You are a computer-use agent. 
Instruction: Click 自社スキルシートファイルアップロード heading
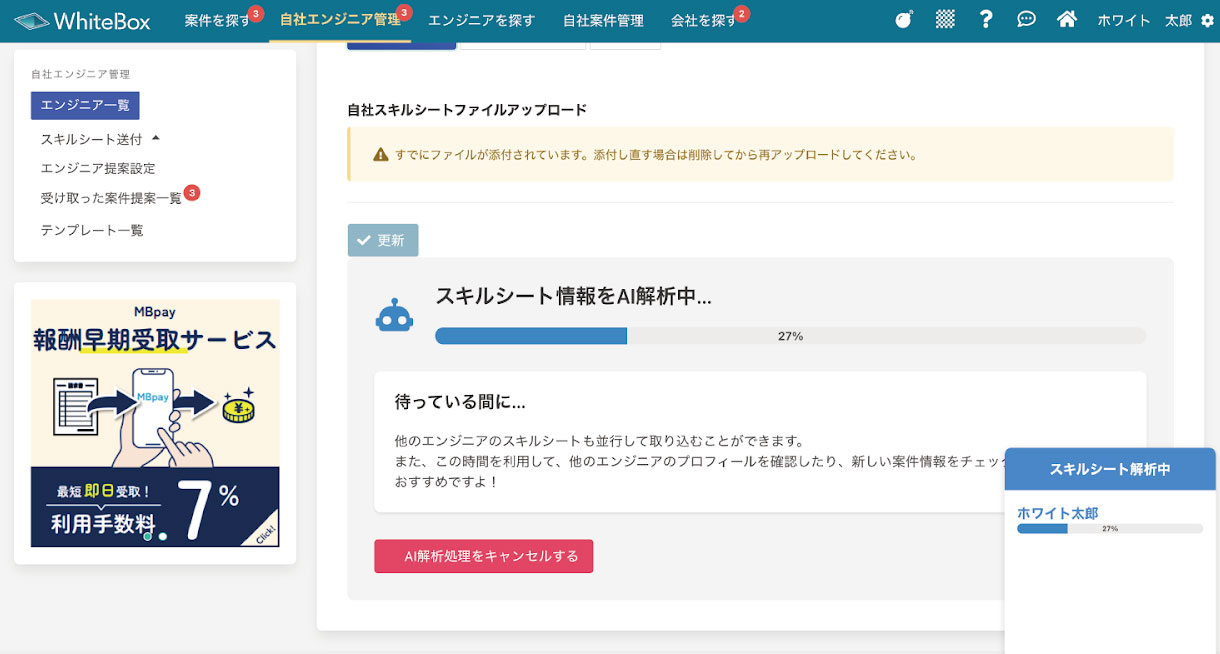(x=467, y=110)
